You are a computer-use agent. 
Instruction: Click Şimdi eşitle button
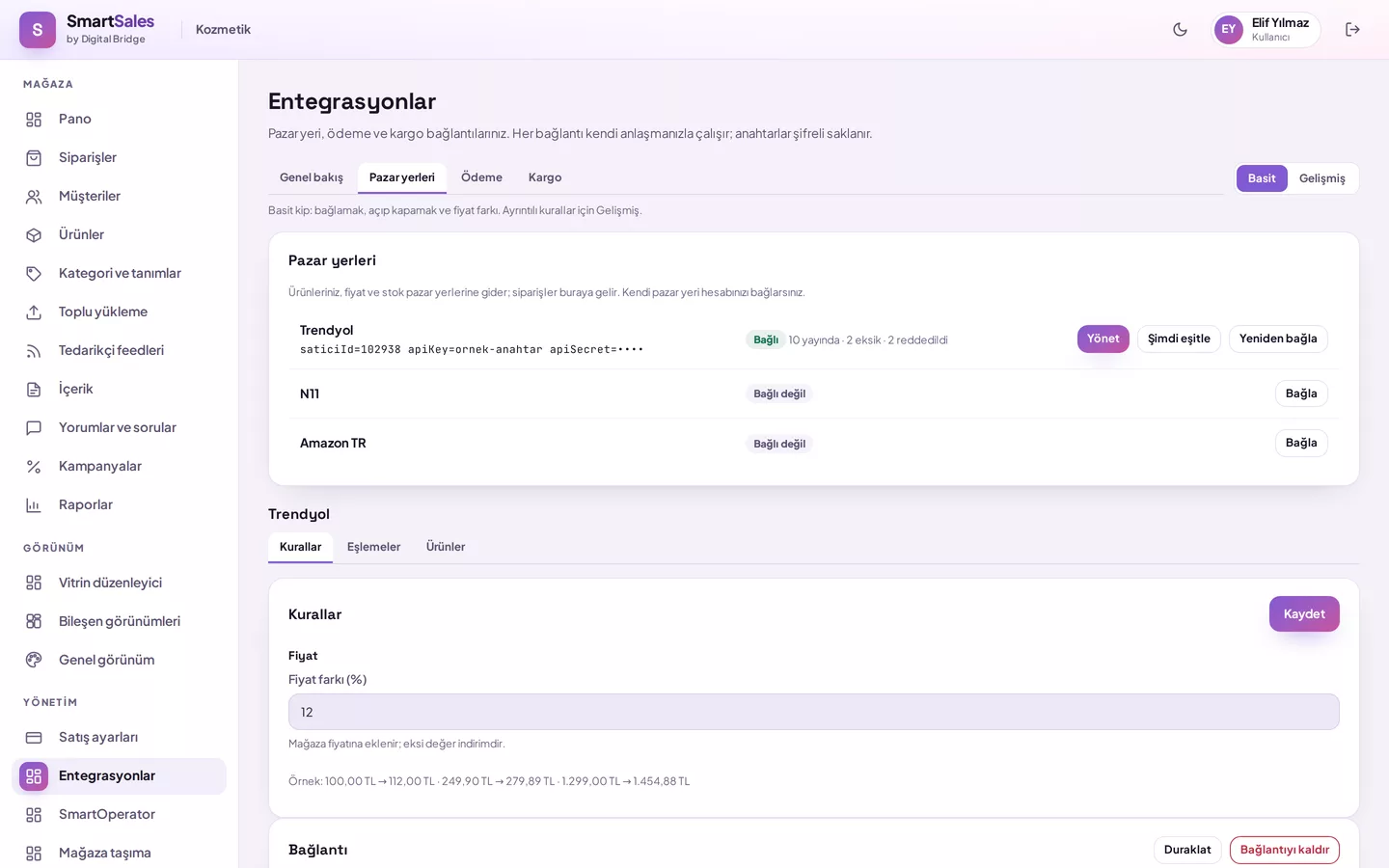pos(1179,339)
